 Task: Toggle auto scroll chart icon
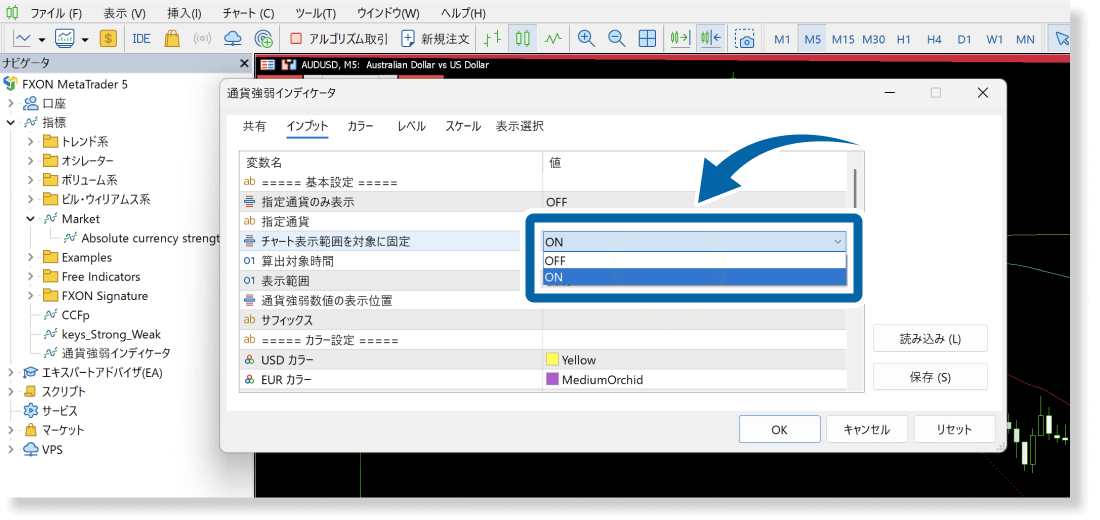pyautogui.click(x=680, y=39)
